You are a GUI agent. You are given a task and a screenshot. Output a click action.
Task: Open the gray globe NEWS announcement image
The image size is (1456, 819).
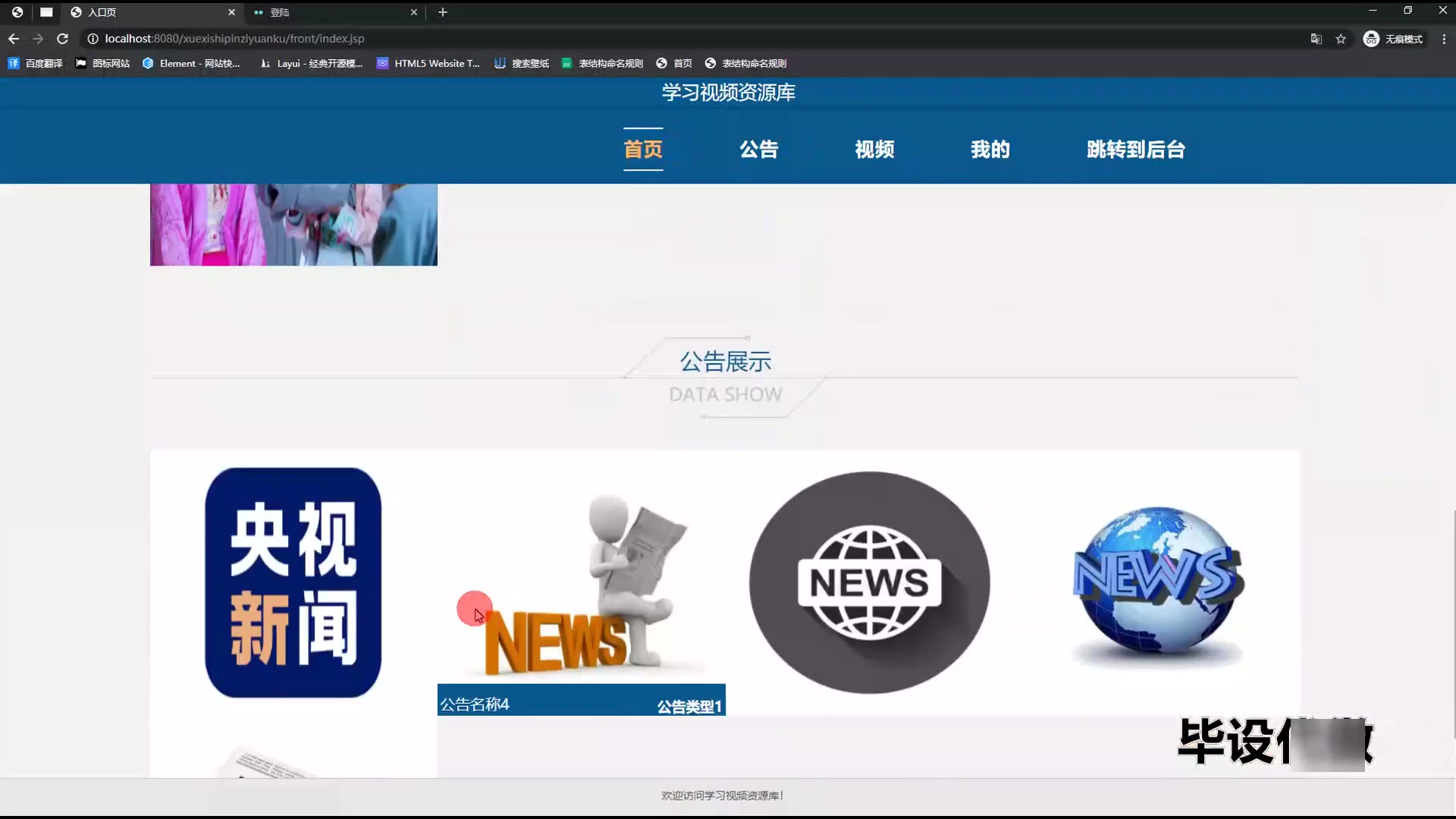[869, 582]
